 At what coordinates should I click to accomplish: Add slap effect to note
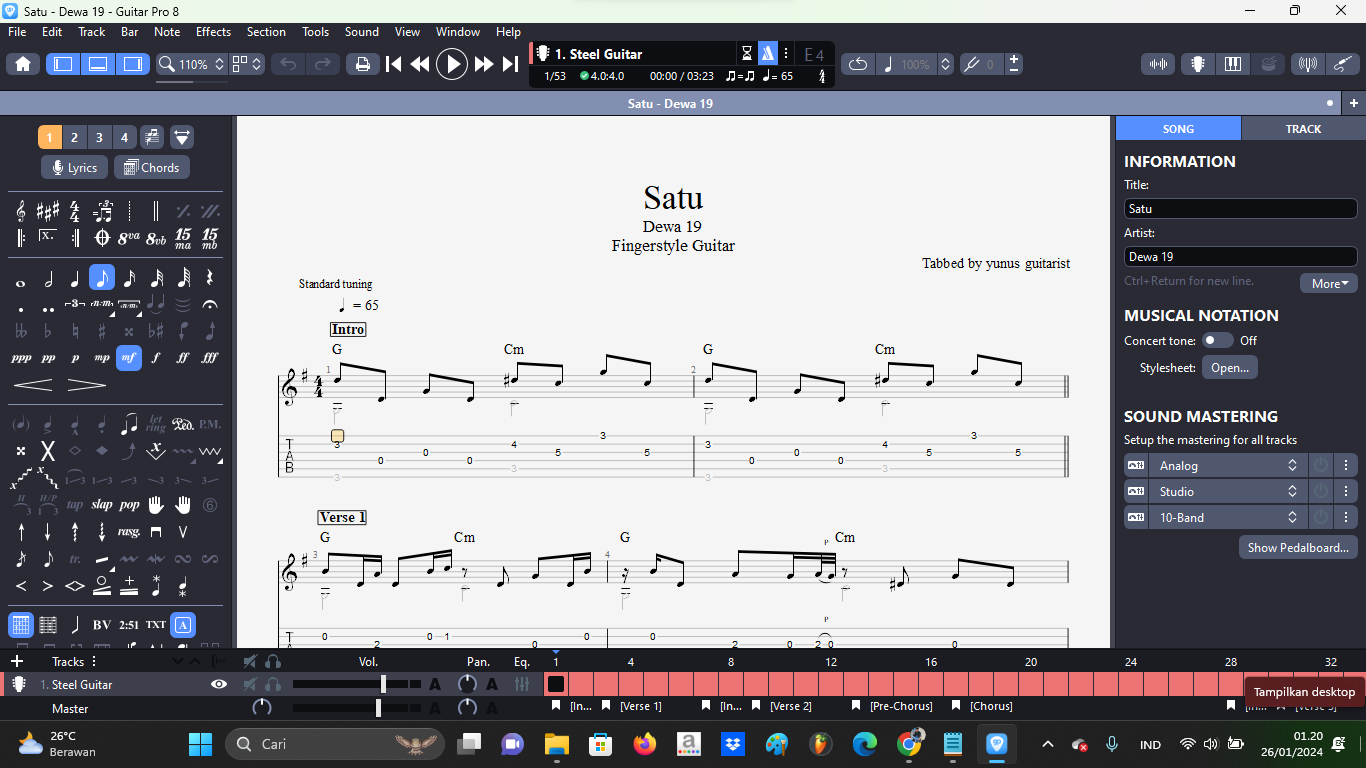[x=102, y=504]
